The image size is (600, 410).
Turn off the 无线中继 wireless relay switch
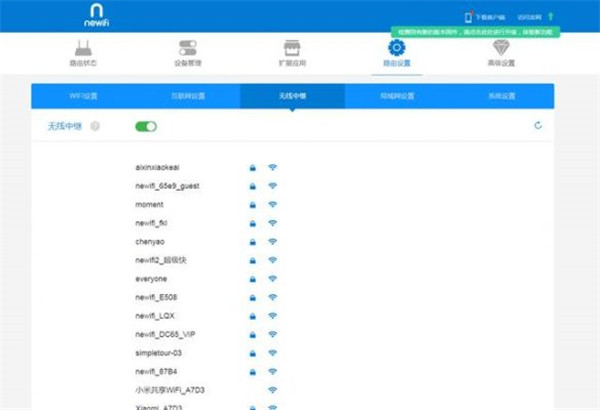(146, 126)
